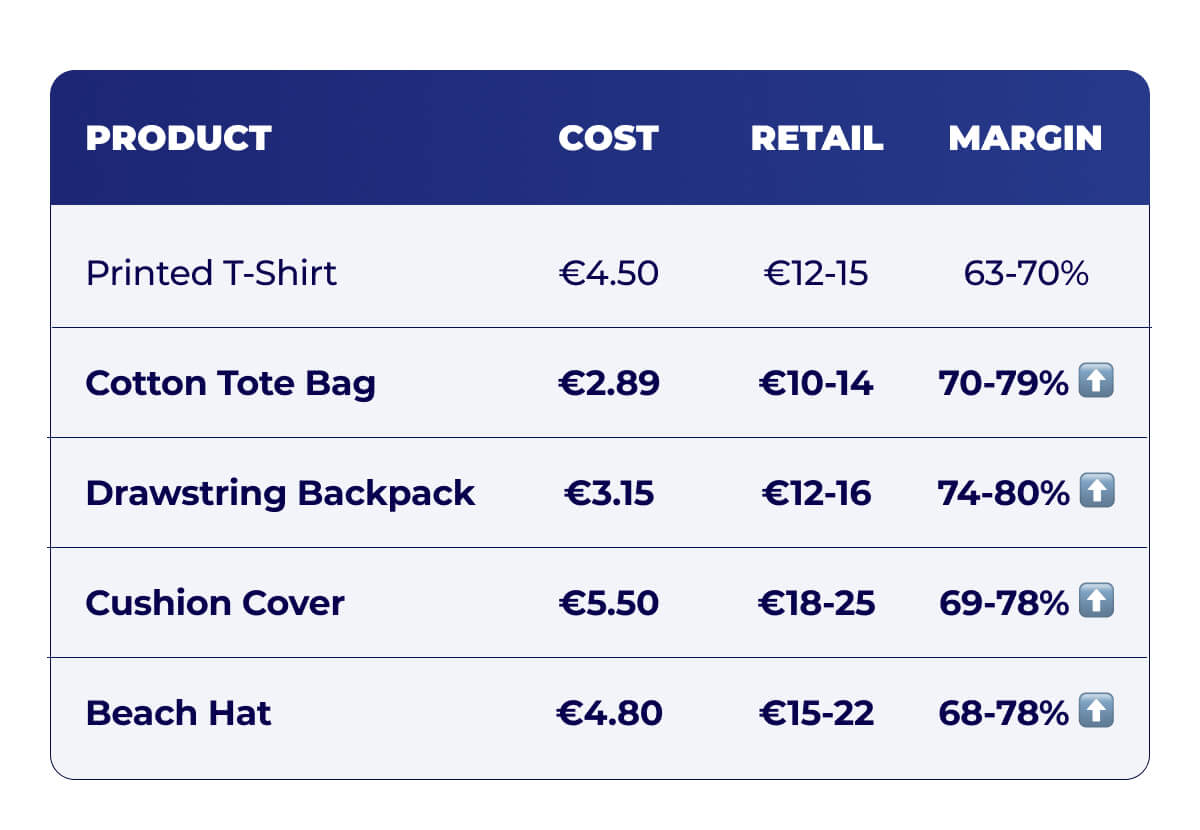This screenshot has height=830, width=1200.
Task: Select the Drawstring Backpack product name
Action: point(280,493)
